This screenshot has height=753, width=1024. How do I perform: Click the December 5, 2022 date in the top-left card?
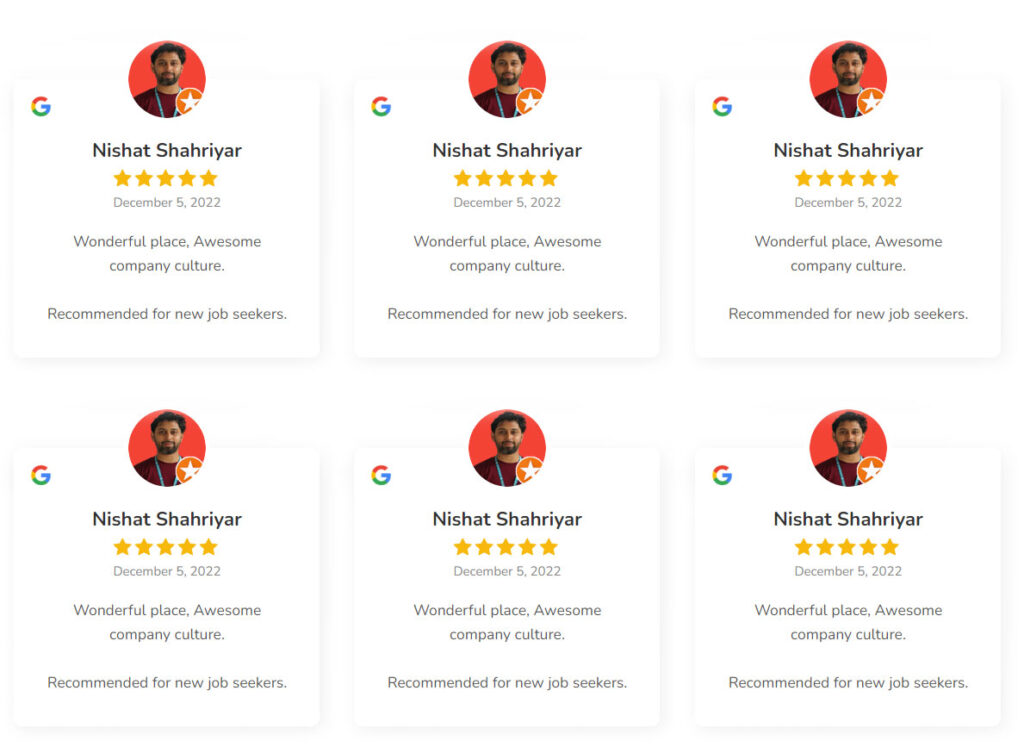pyautogui.click(x=167, y=202)
